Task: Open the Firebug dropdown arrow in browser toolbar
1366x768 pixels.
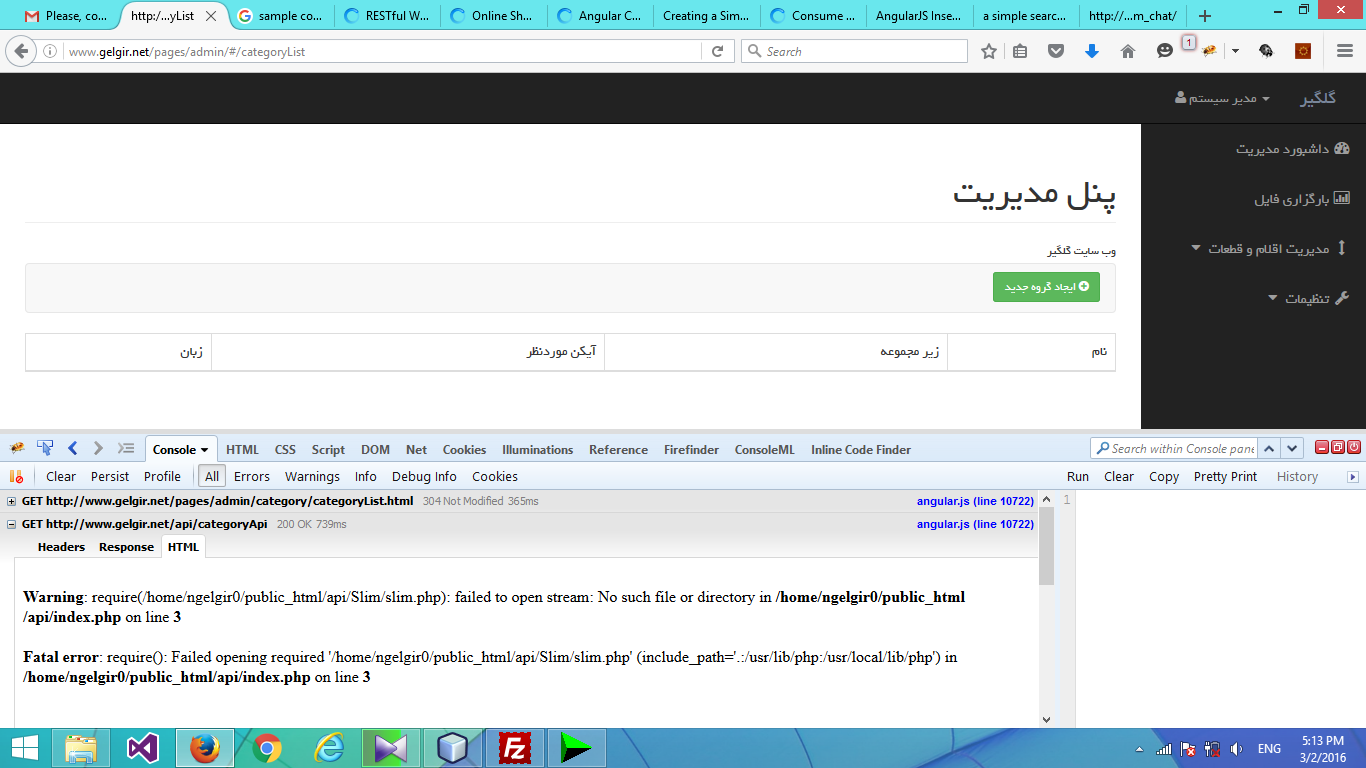Action: (1235, 51)
